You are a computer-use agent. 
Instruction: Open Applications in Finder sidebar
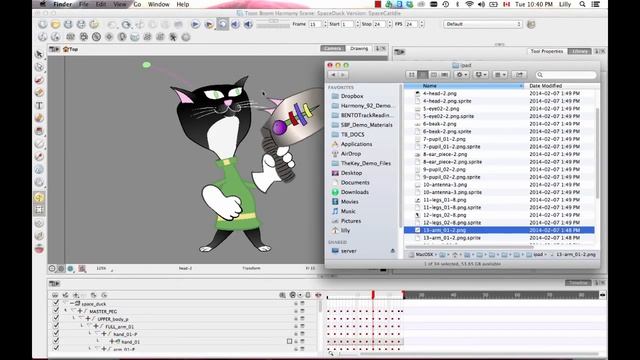point(356,144)
